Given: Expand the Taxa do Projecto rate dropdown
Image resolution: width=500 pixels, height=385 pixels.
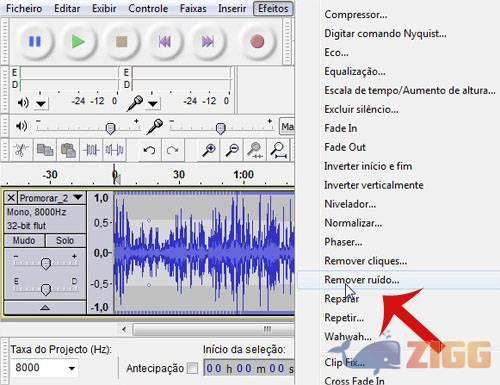Looking at the screenshot, I should [x=72, y=368].
